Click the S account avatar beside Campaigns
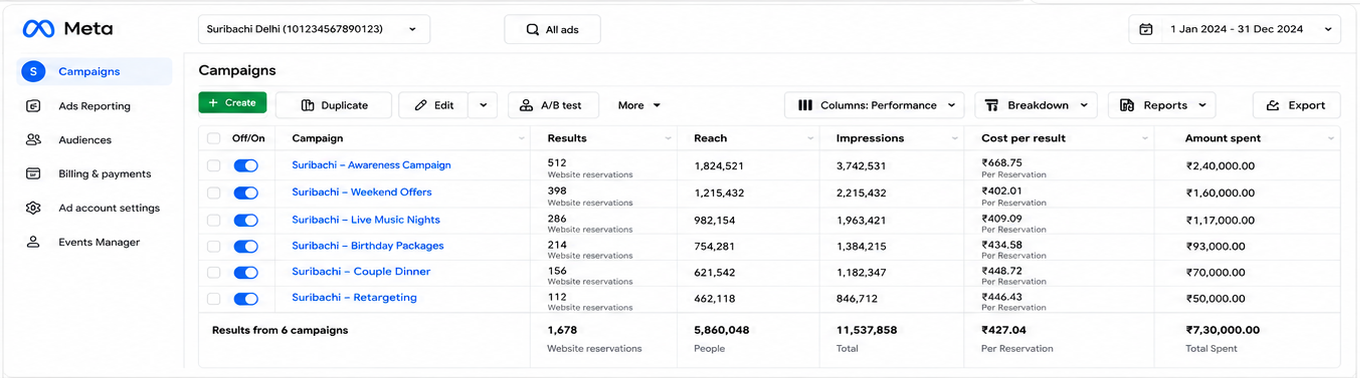1360x378 pixels. click(x=33, y=71)
